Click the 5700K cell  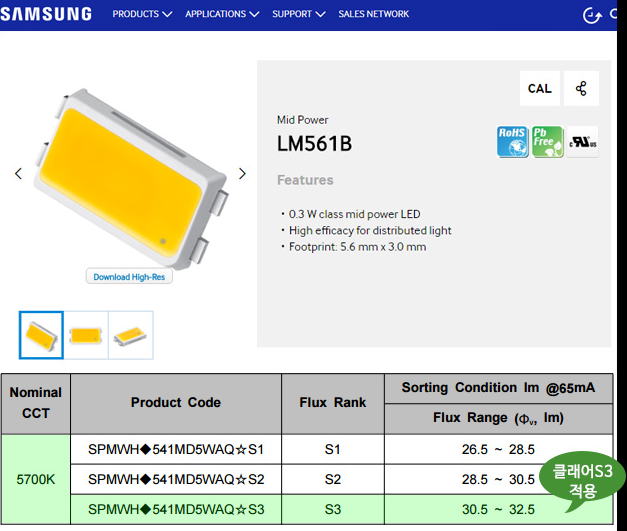[36, 479]
